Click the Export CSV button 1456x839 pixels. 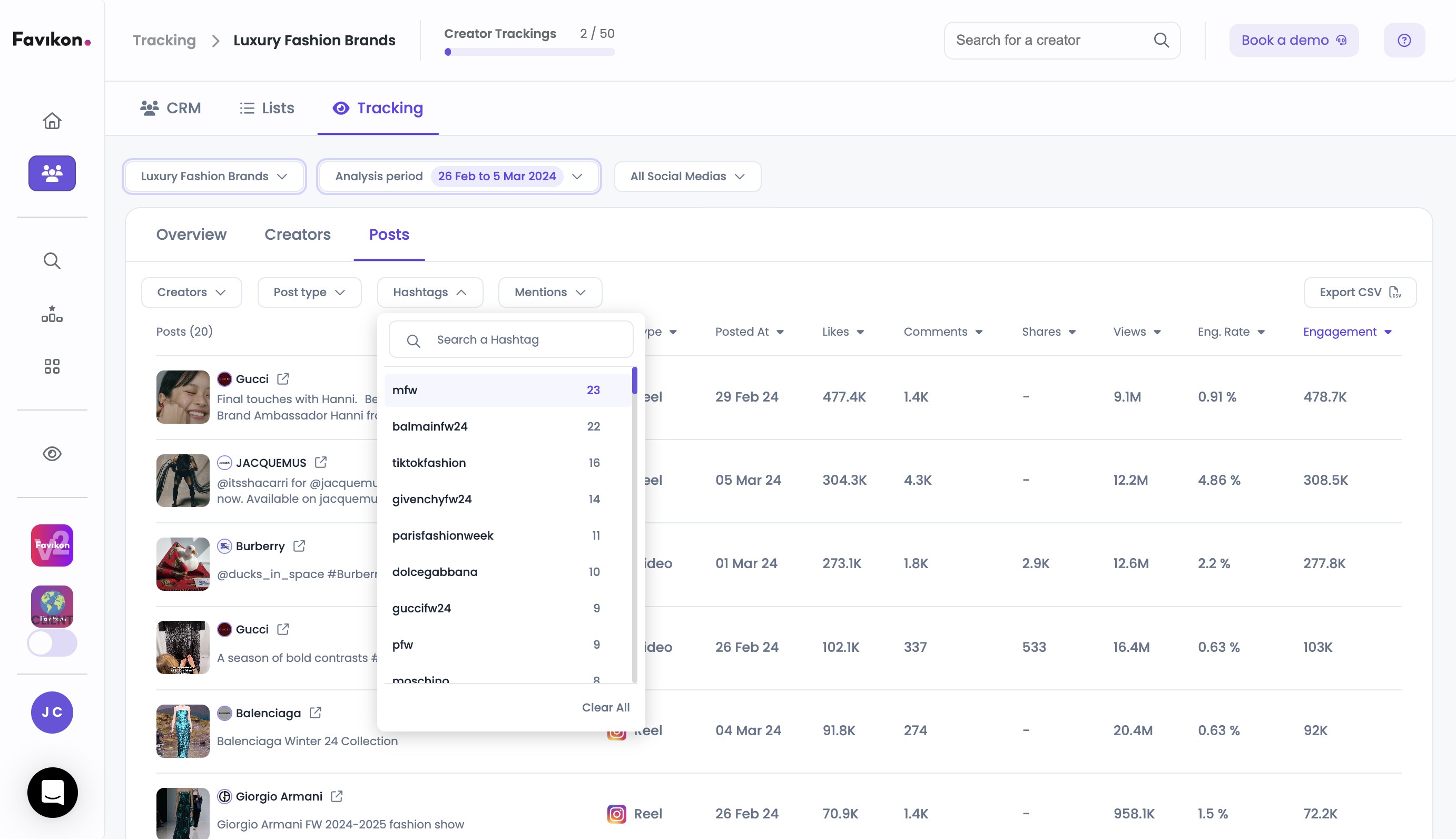pos(1359,292)
